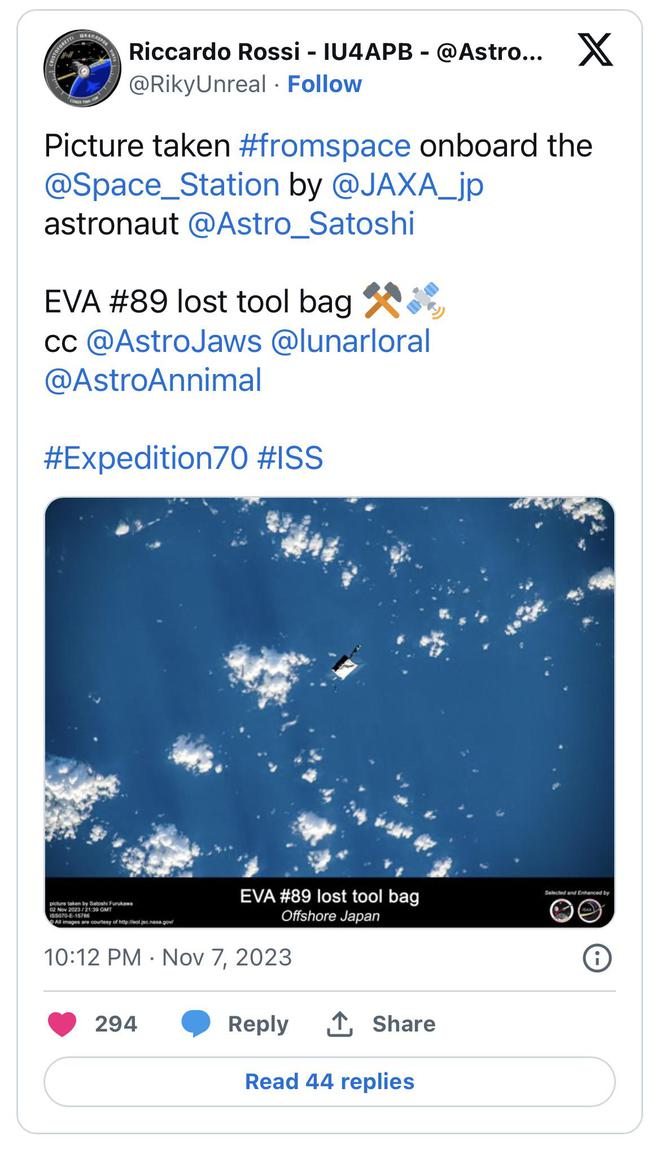The width and height of the screenshot is (660, 1149).
Task: Open Riccardo Rossi's profile avatar
Action: coord(81,69)
